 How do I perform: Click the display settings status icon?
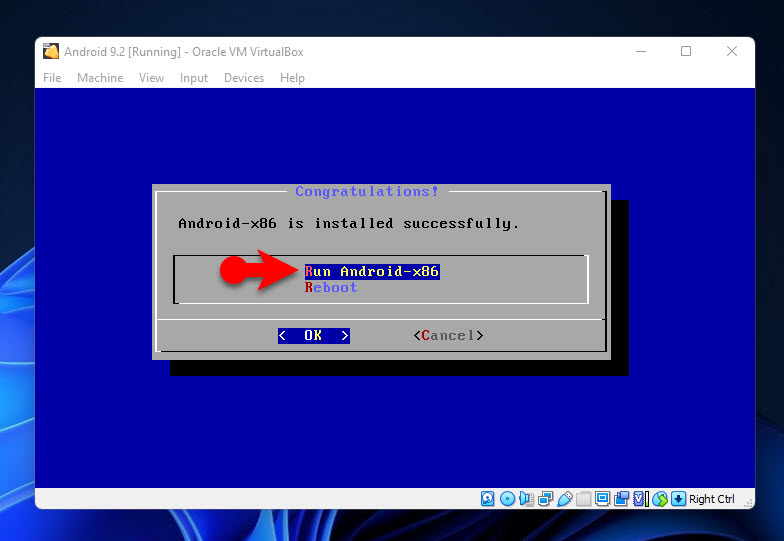(x=602, y=498)
